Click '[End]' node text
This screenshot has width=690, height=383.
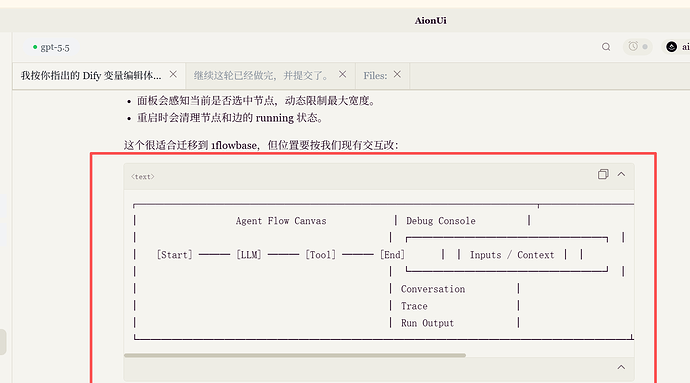[392, 255]
